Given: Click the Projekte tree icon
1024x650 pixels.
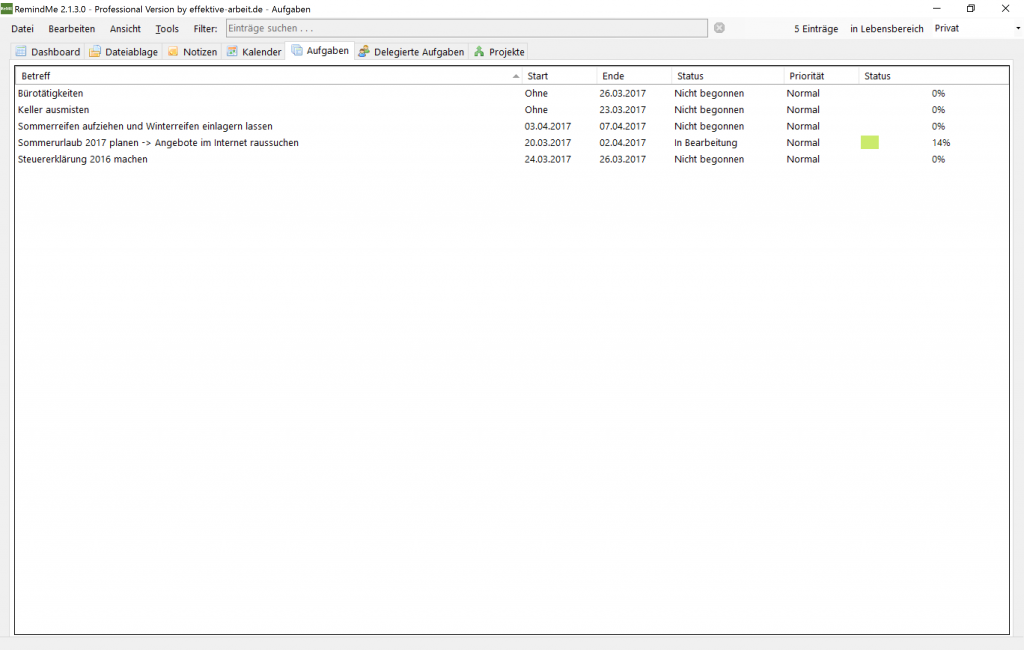Looking at the screenshot, I should (479, 52).
